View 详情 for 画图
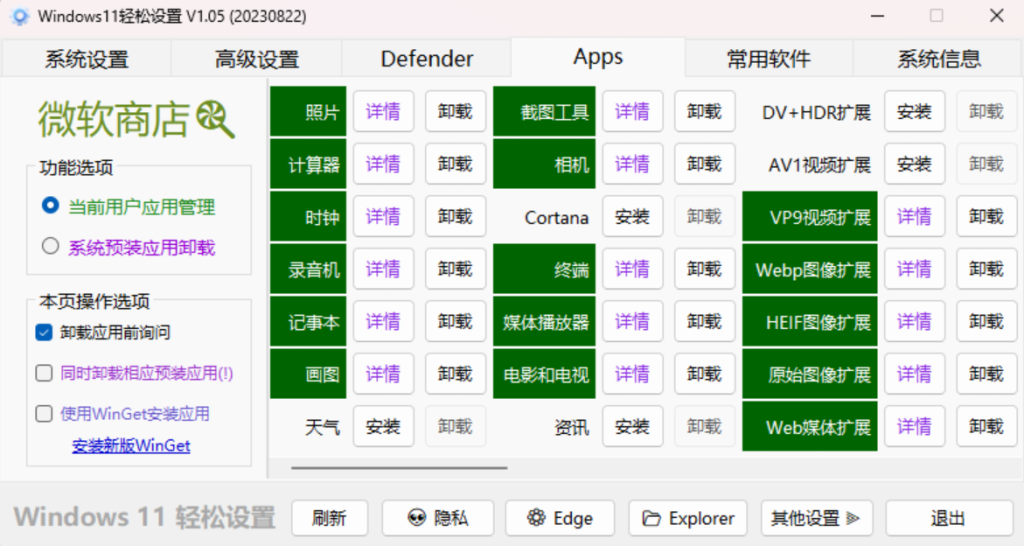The image size is (1024, 546). 383,374
